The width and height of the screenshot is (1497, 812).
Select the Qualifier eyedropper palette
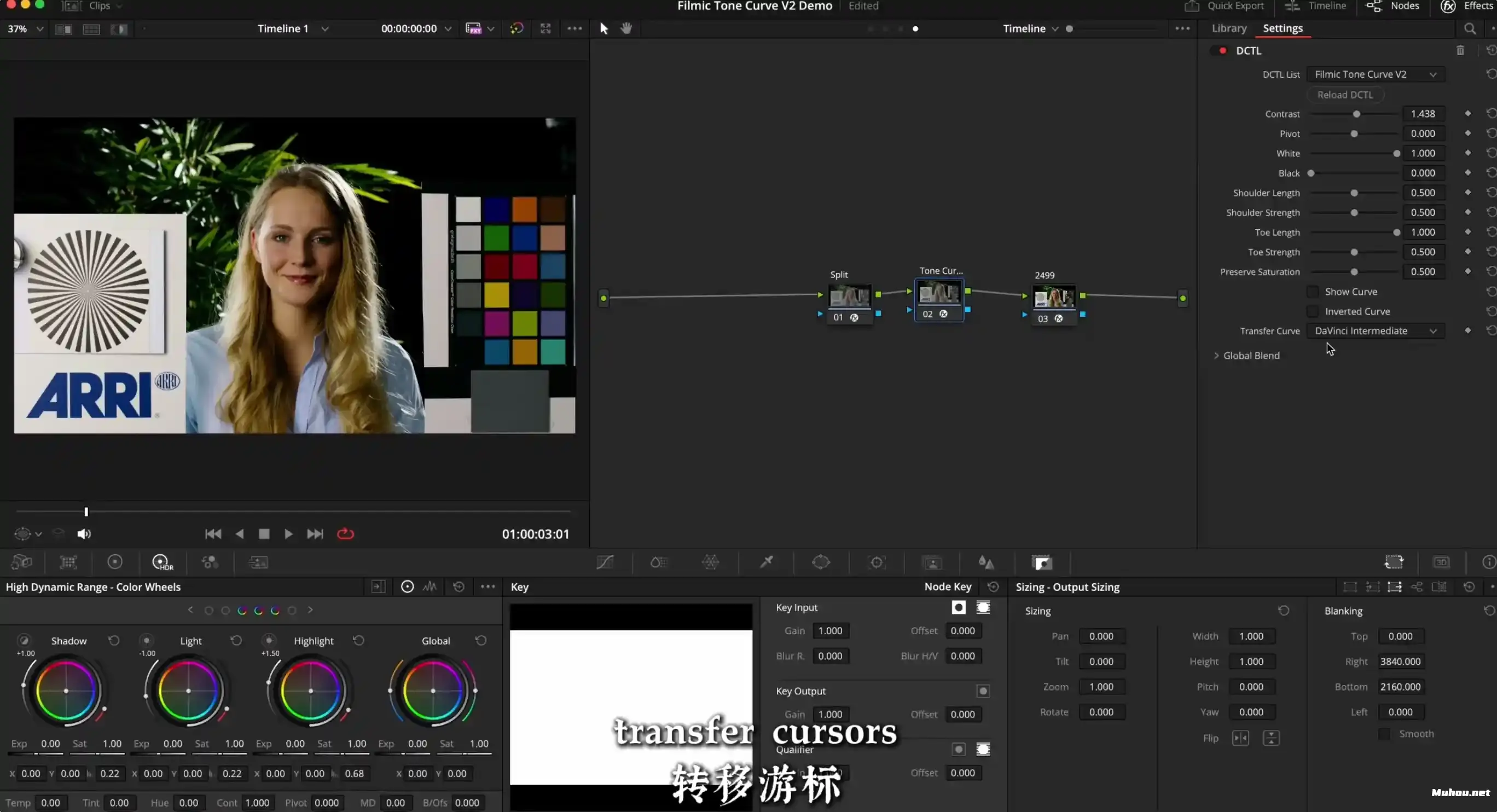[x=767, y=562]
